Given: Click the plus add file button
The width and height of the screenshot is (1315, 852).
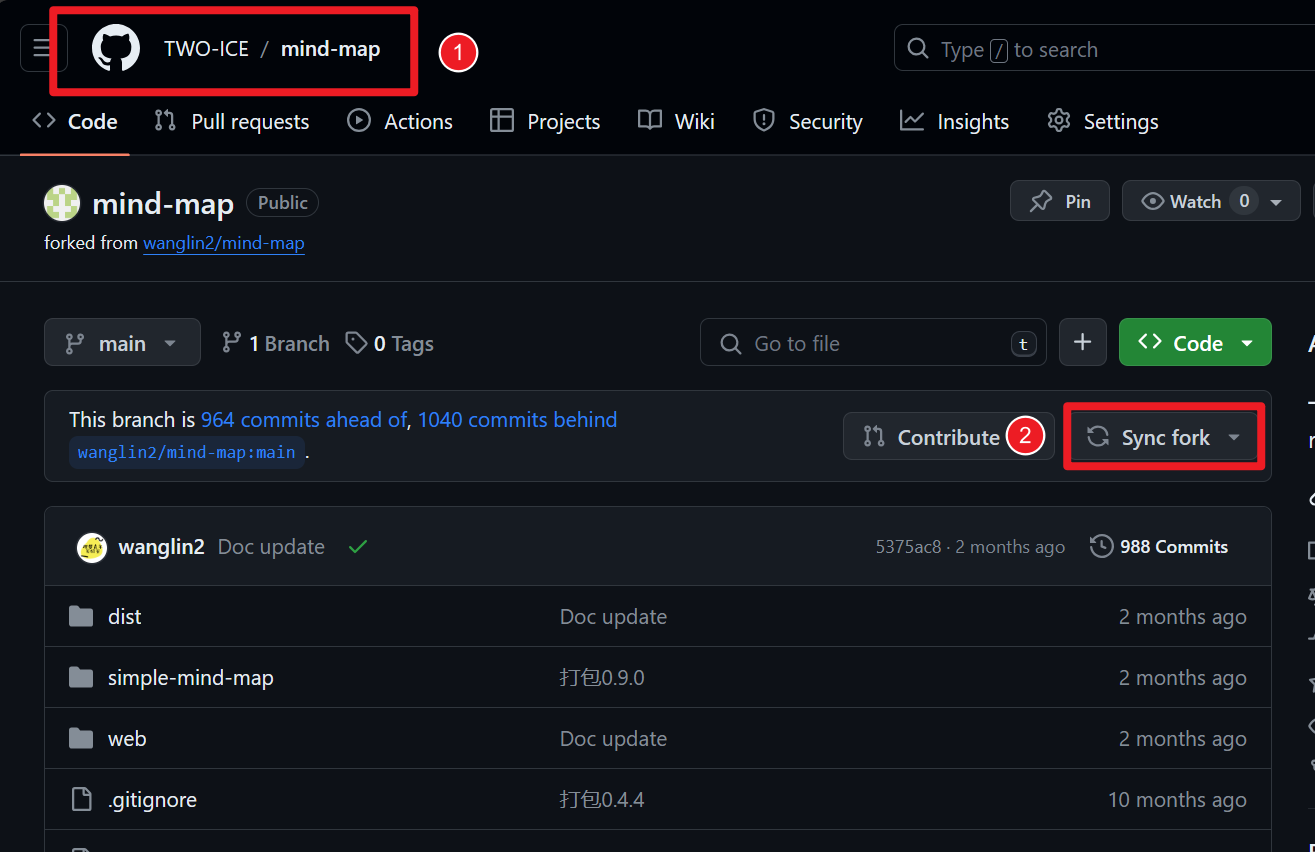Looking at the screenshot, I should pyautogui.click(x=1083, y=343).
